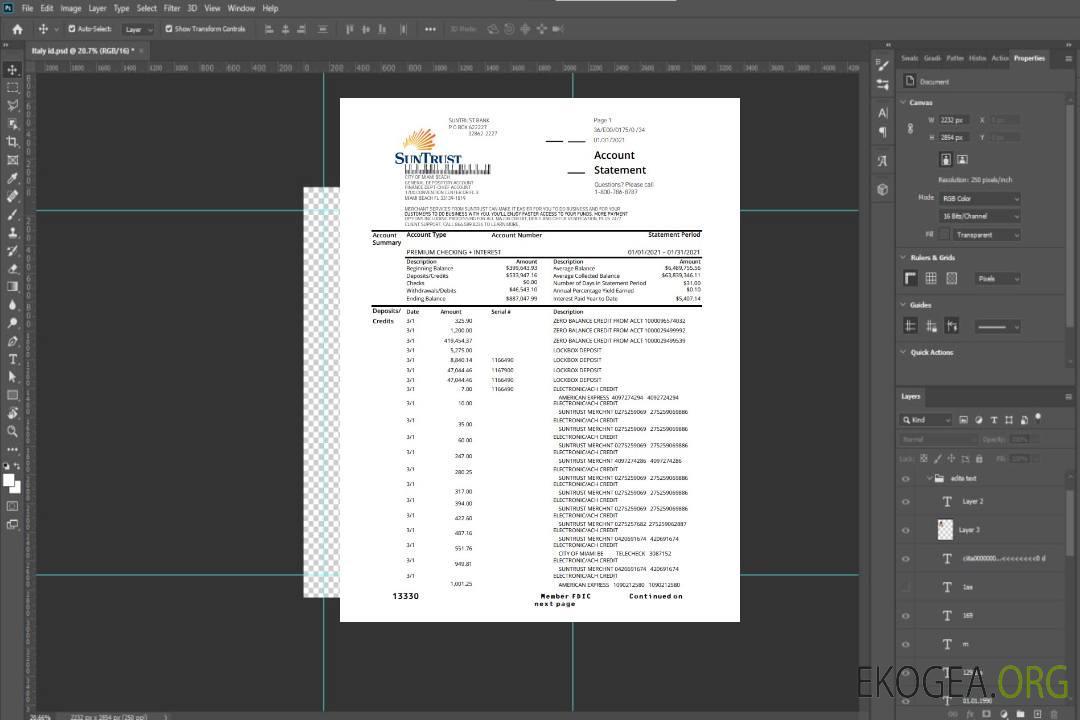This screenshot has width=1080, height=720.
Task: Click the Document label in Properties
Action: coord(934,82)
